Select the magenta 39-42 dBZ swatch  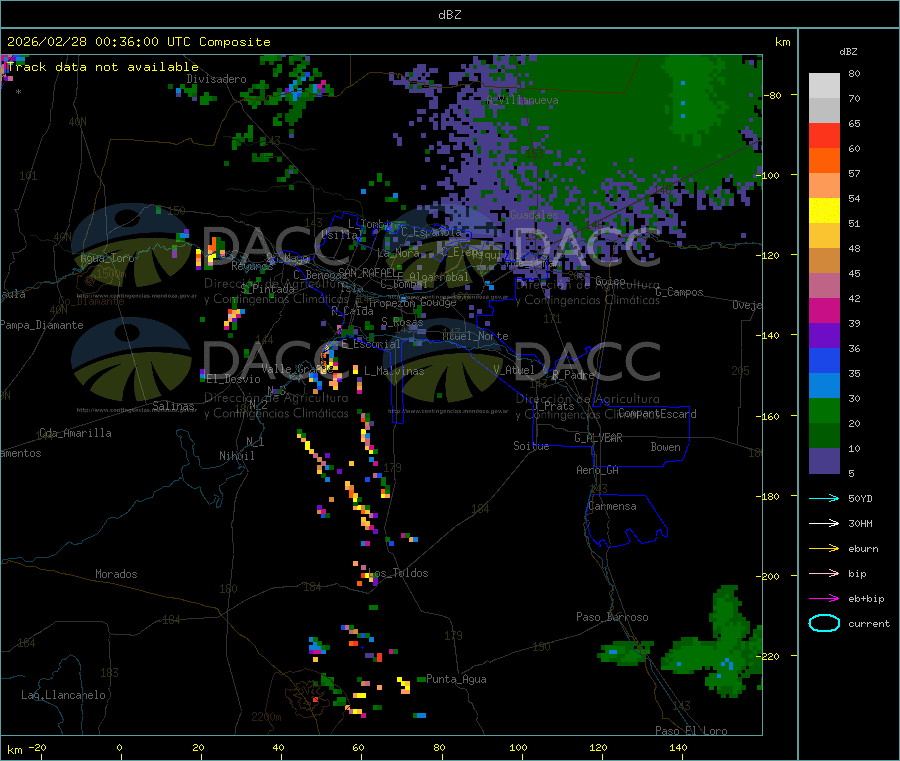click(x=824, y=311)
